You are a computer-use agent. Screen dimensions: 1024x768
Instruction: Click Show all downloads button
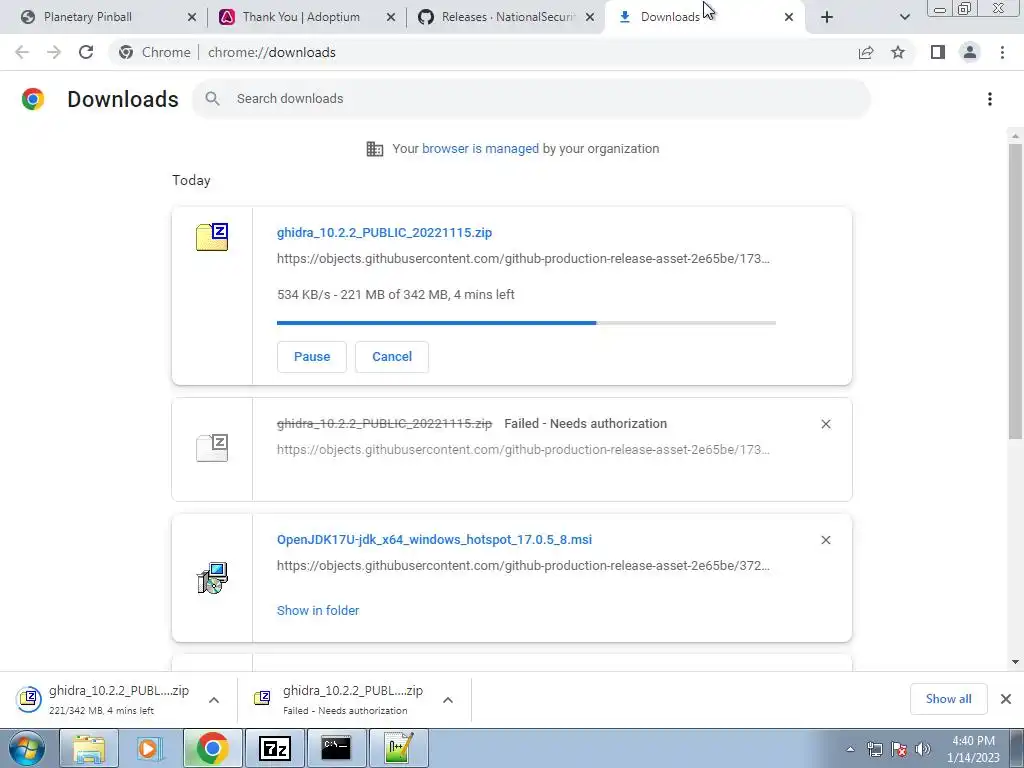pos(948,699)
